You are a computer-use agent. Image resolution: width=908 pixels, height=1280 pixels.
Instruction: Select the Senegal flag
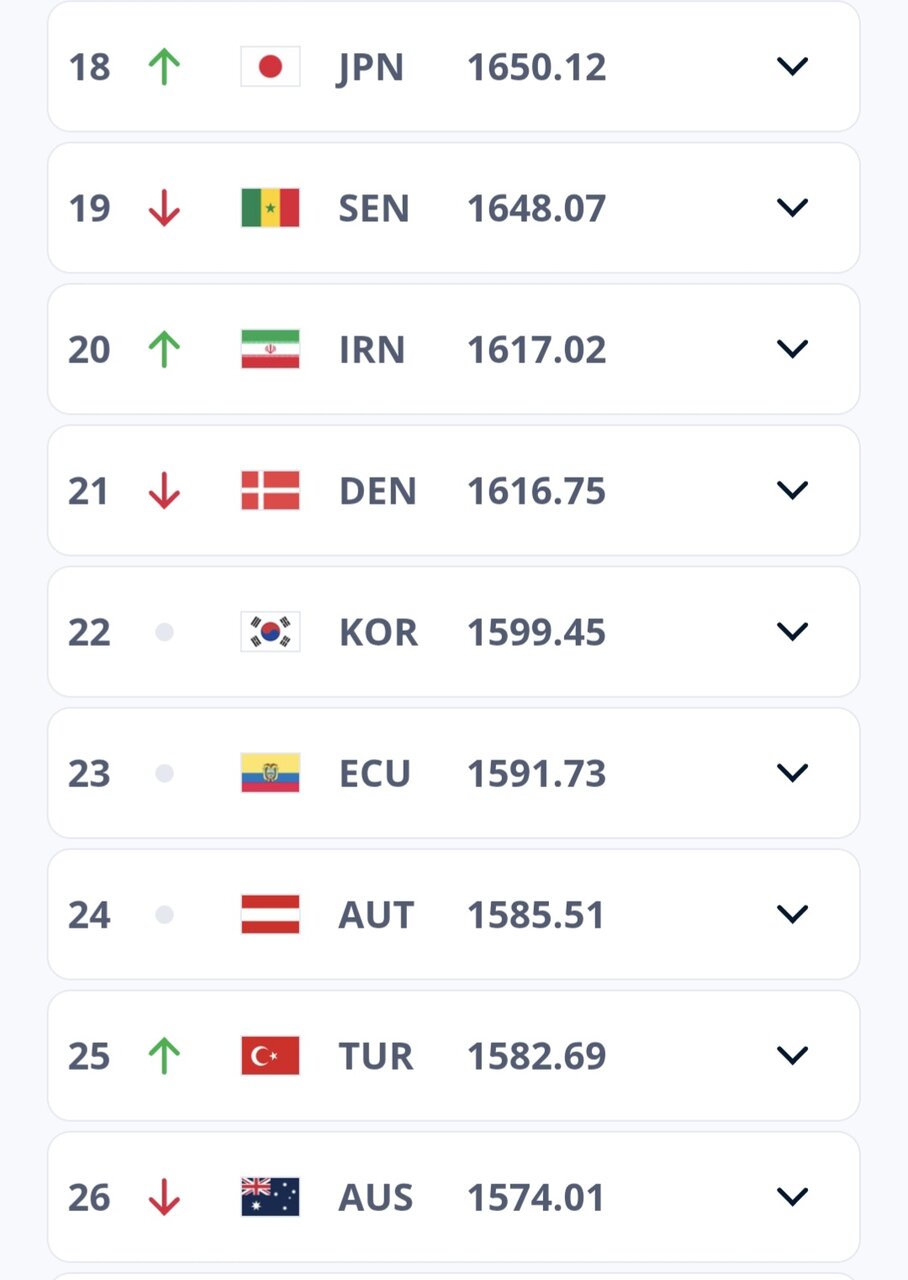(x=268, y=208)
